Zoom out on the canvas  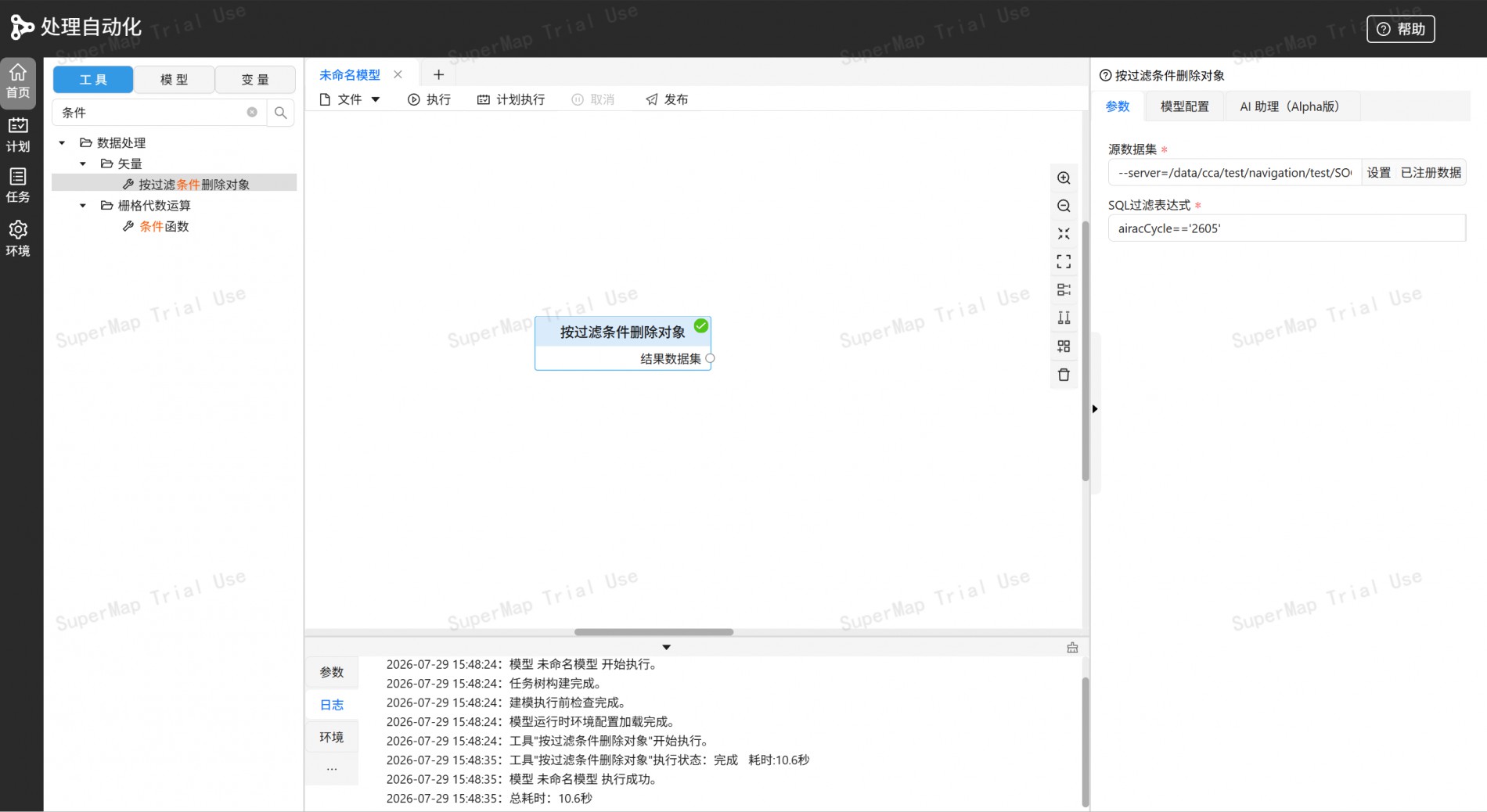click(x=1064, y=206)
